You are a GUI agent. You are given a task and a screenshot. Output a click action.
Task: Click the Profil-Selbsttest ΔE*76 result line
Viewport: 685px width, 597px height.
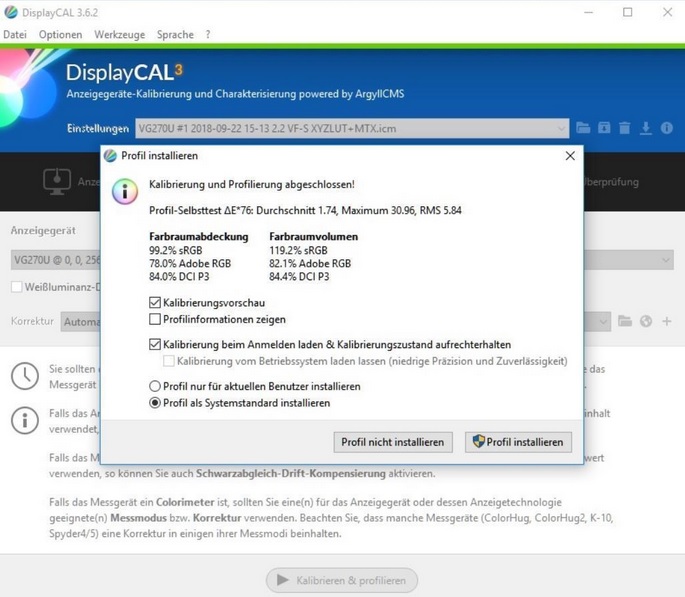point(305,211)
